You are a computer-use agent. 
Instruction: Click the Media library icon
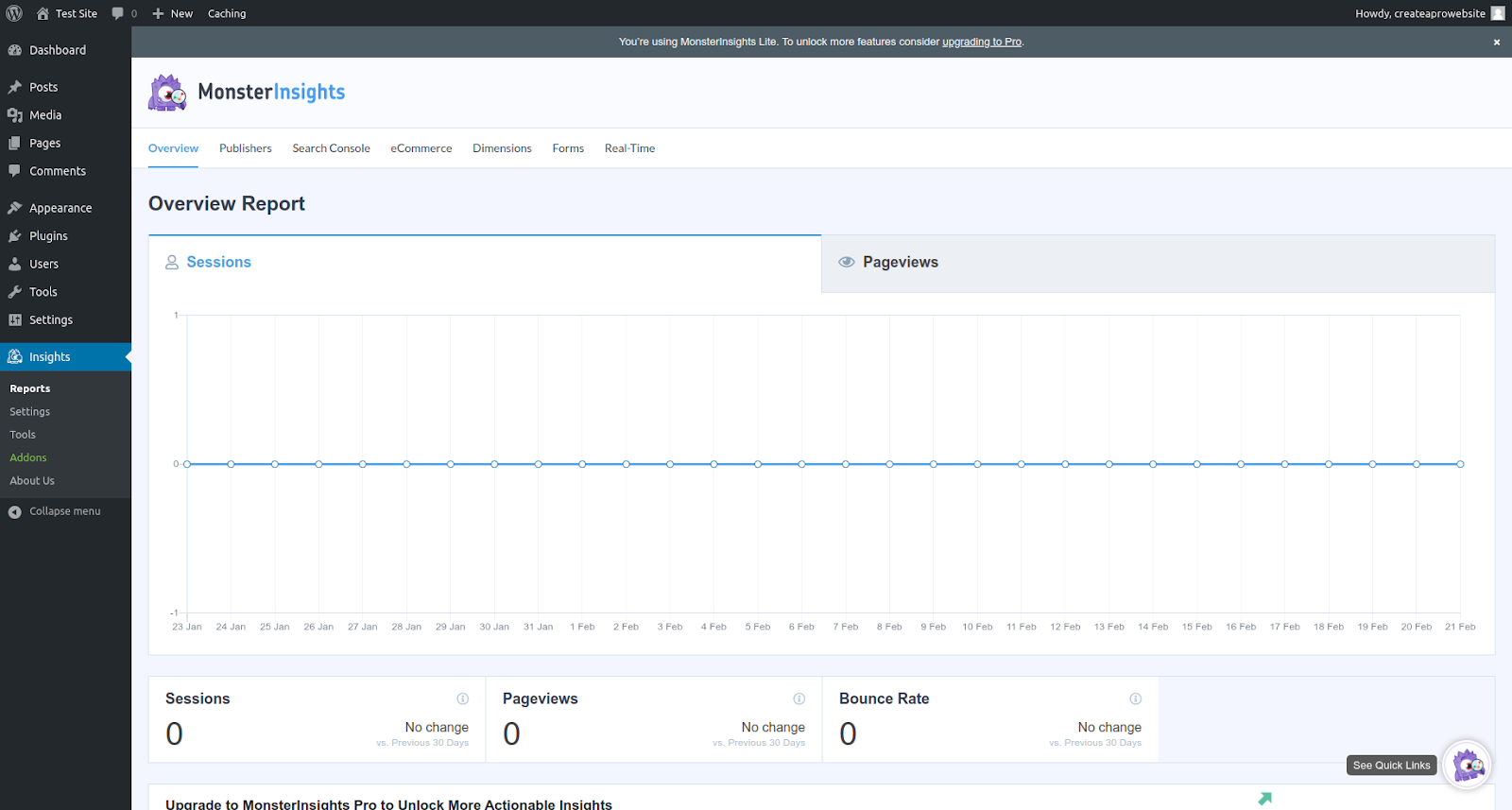(x=15, y=115)
